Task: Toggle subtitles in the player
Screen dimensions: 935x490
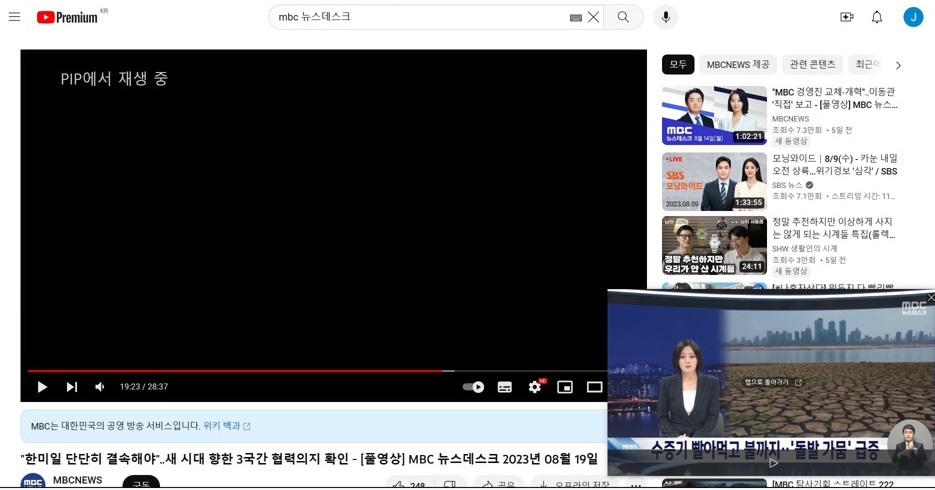Action: coord(504,387)
